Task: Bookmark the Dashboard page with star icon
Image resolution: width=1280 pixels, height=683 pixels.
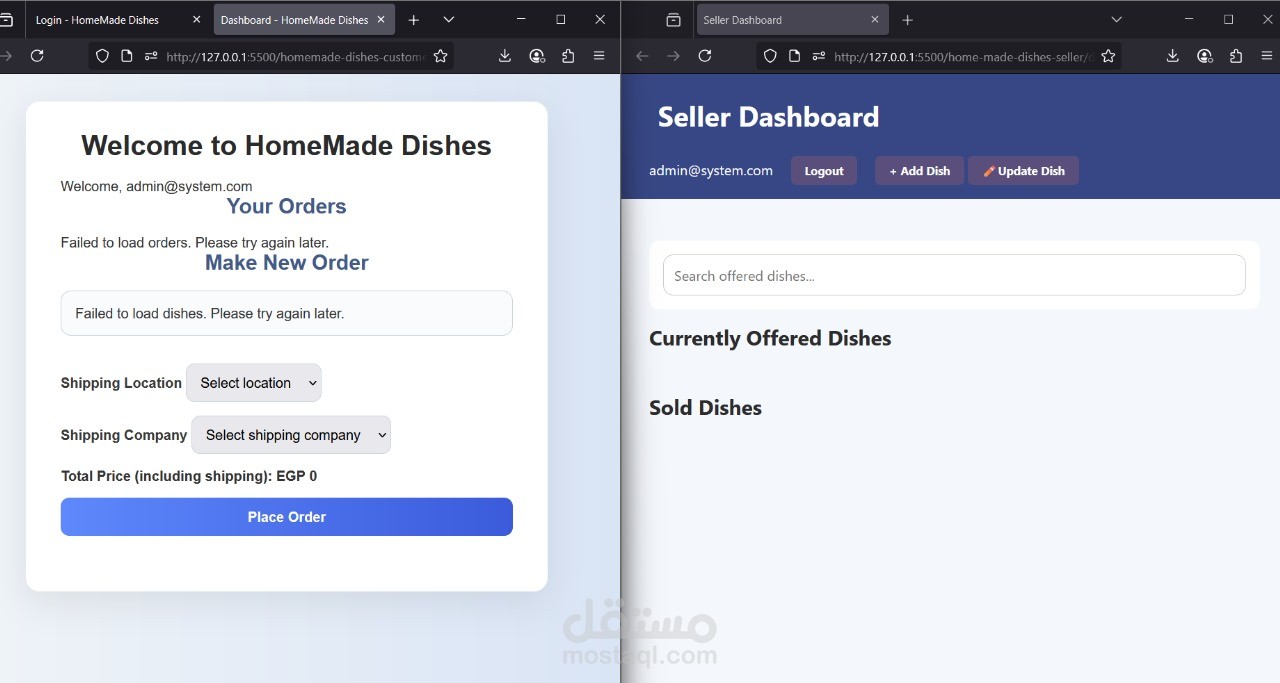Action: pyautogui.click(x=440, y=56)
